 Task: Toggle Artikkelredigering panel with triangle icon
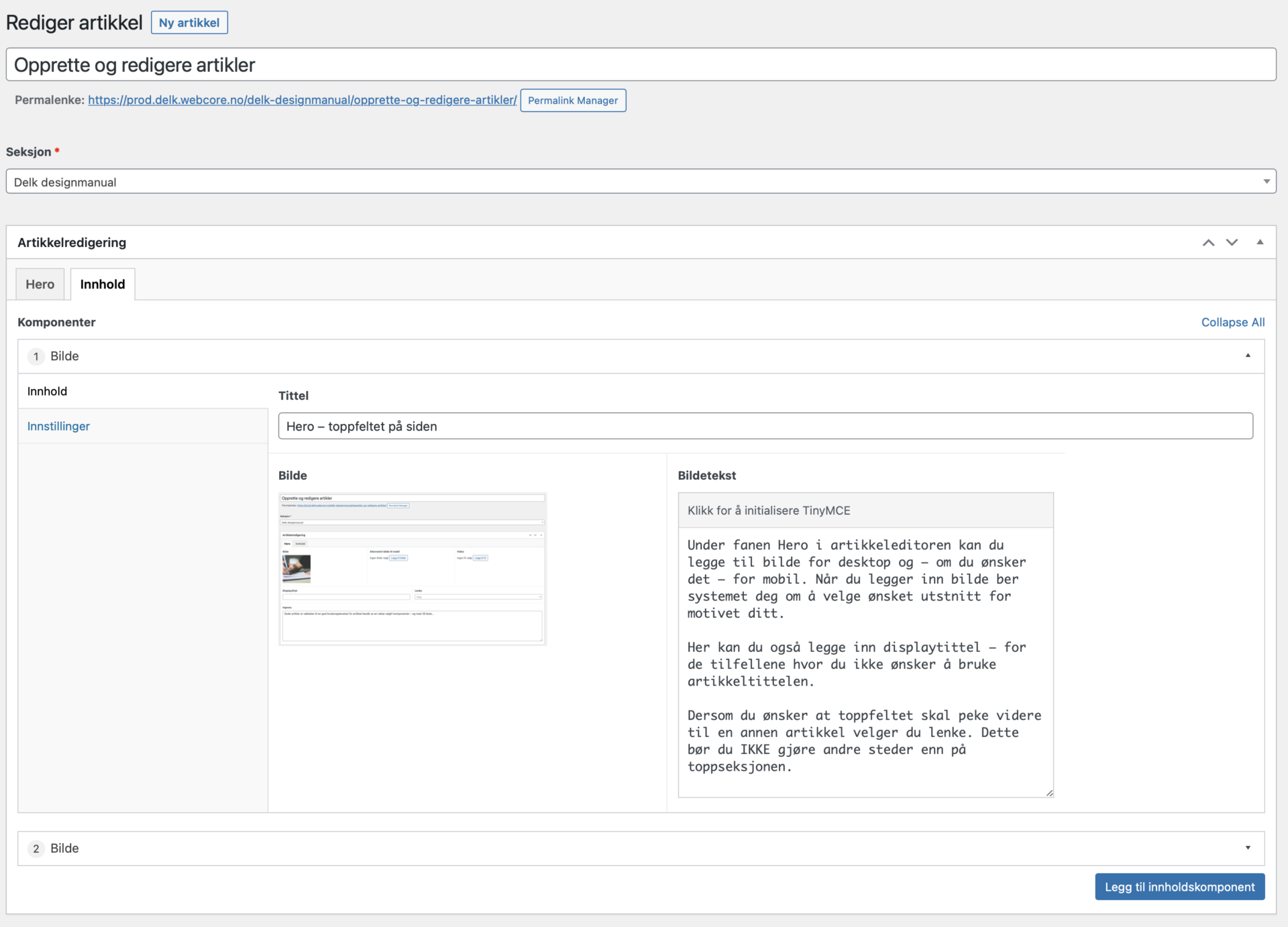coord(1260,243)
